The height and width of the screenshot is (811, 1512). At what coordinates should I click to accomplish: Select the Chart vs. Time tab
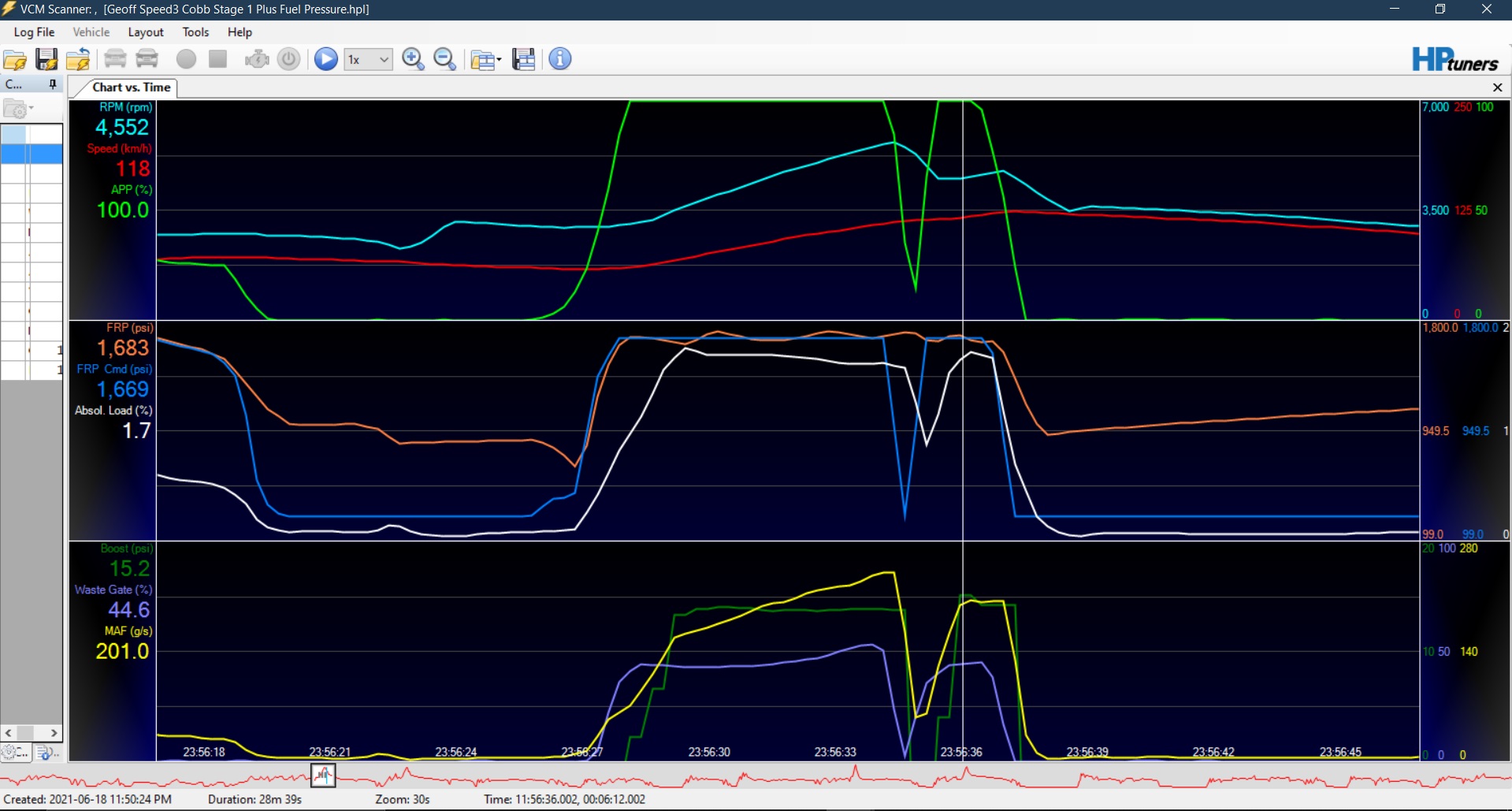[x=131, y=87]
